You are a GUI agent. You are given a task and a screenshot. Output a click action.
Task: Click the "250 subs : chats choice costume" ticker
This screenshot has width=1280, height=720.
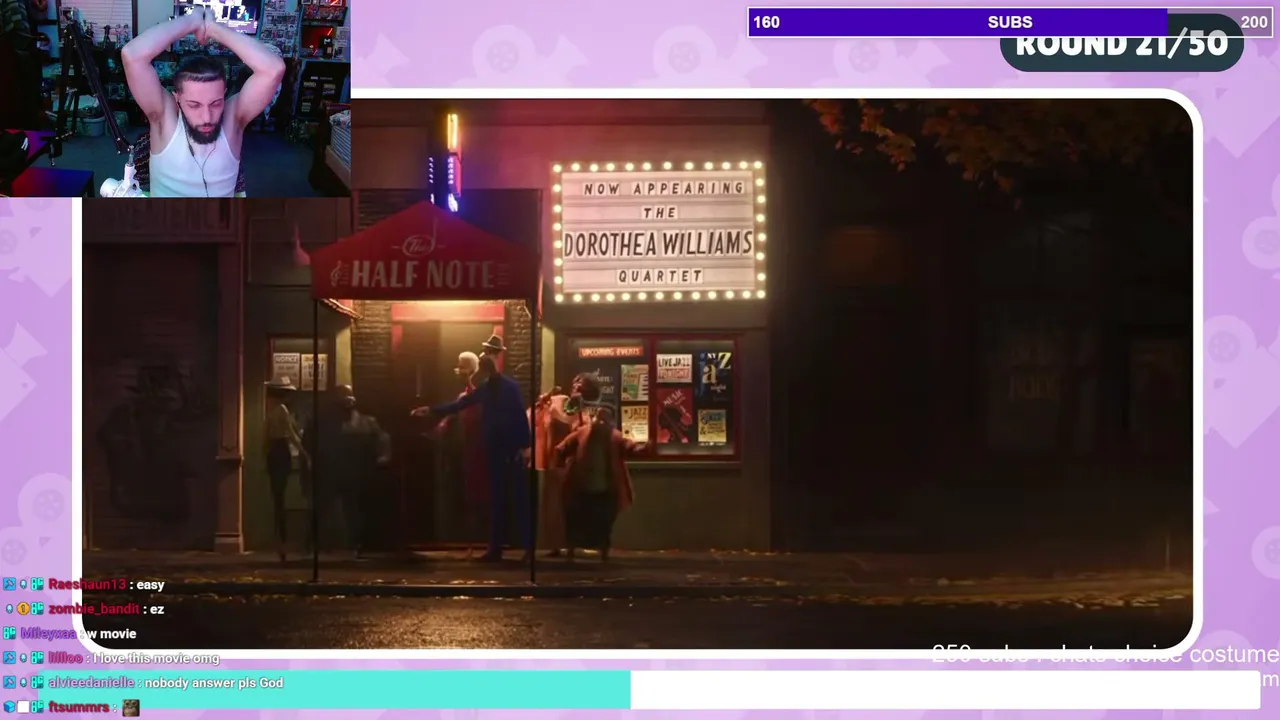click(1105, 655)
